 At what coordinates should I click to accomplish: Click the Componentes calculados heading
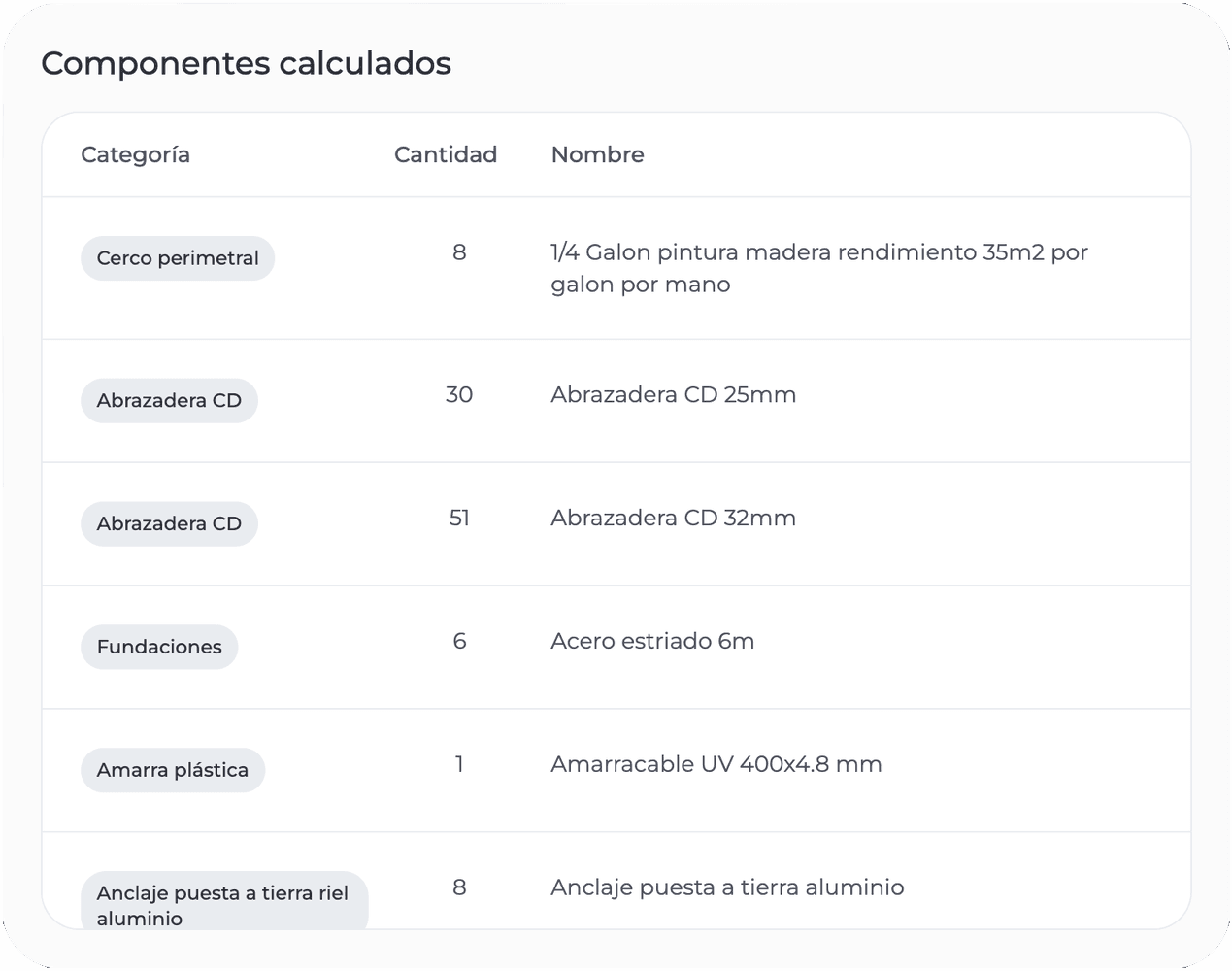tap(246, 63)
